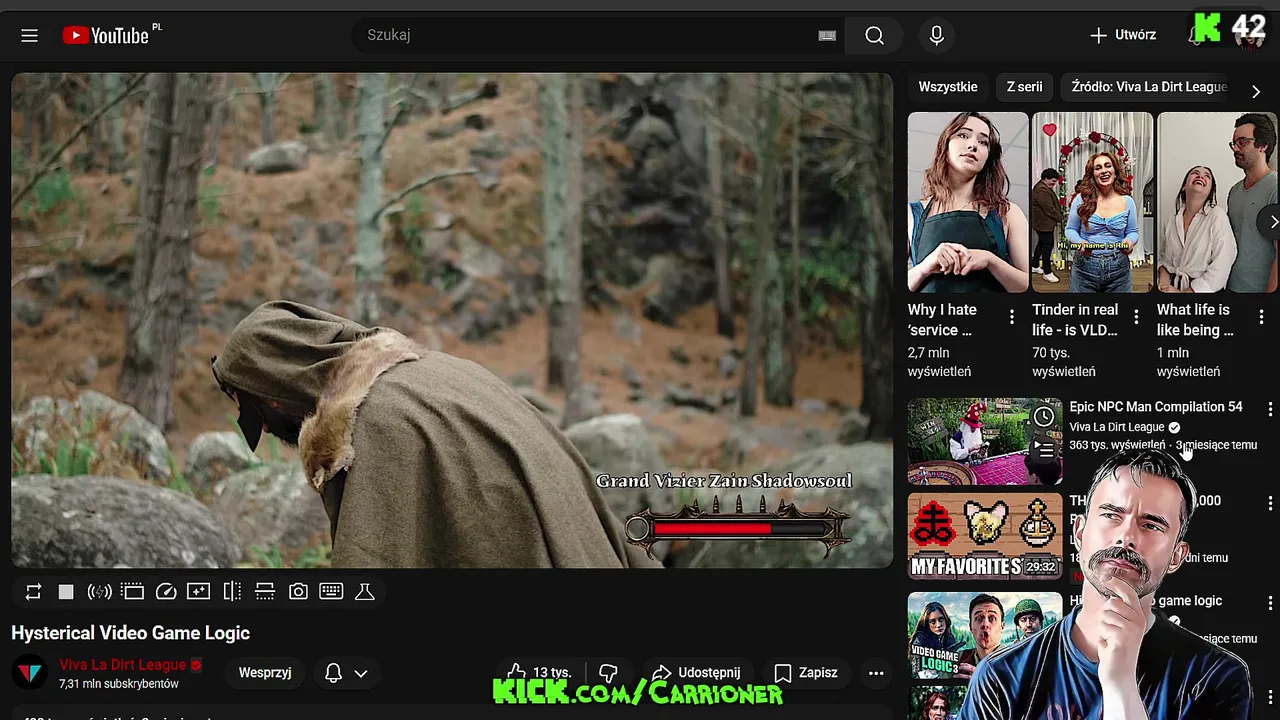Open the Utwórz create menu
This screenshot has width=1280, height=720.
pos(1123,35)
